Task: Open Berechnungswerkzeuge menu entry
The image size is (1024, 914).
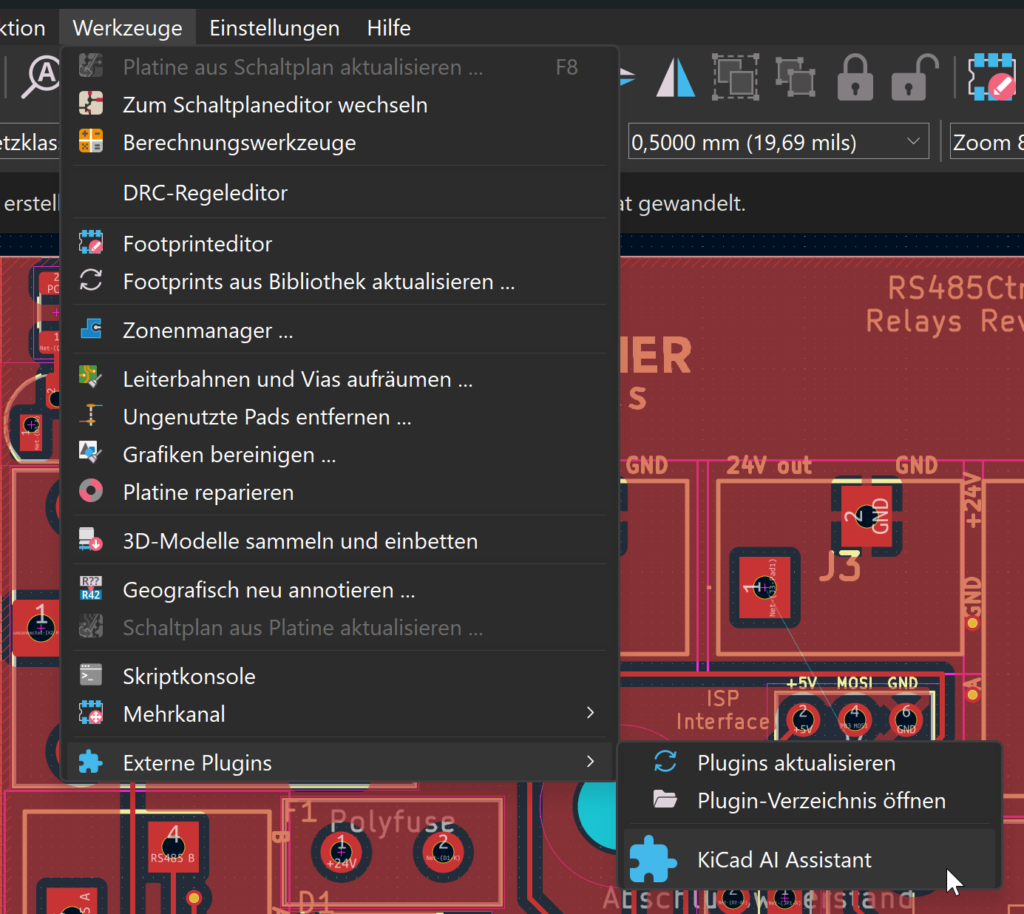Action: point(340,143)
